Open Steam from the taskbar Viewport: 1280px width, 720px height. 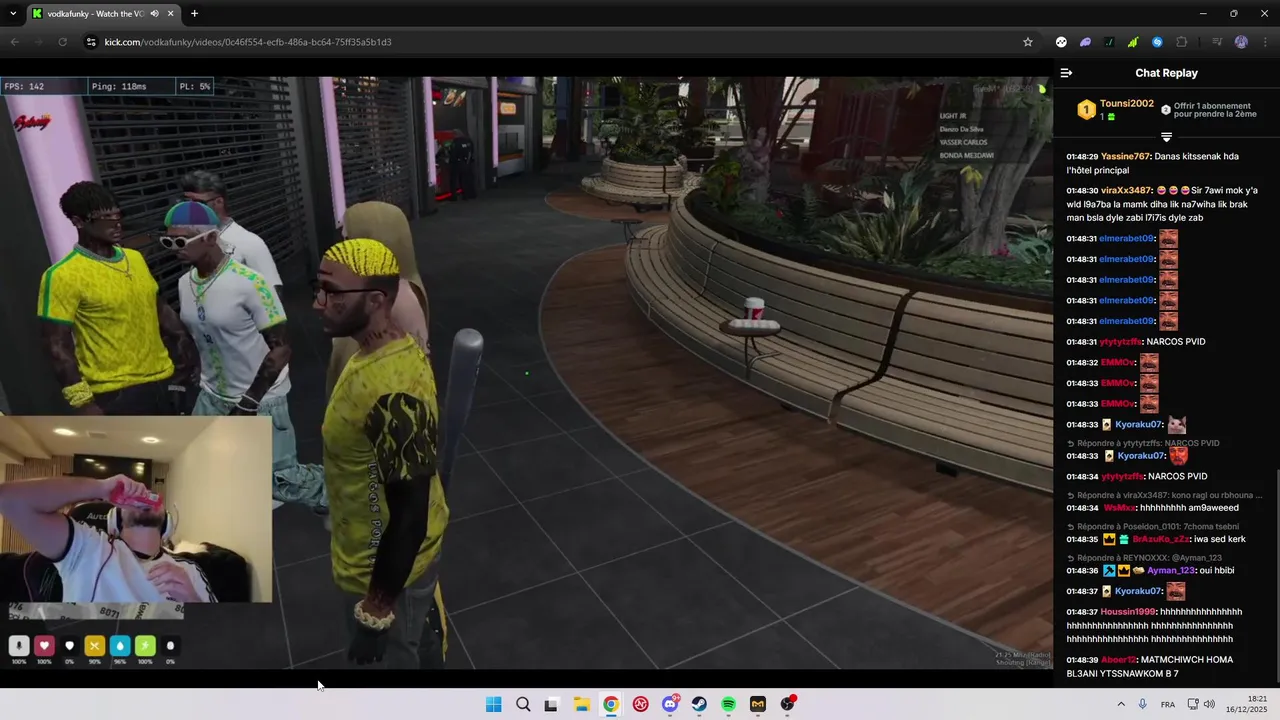(699, 704)
